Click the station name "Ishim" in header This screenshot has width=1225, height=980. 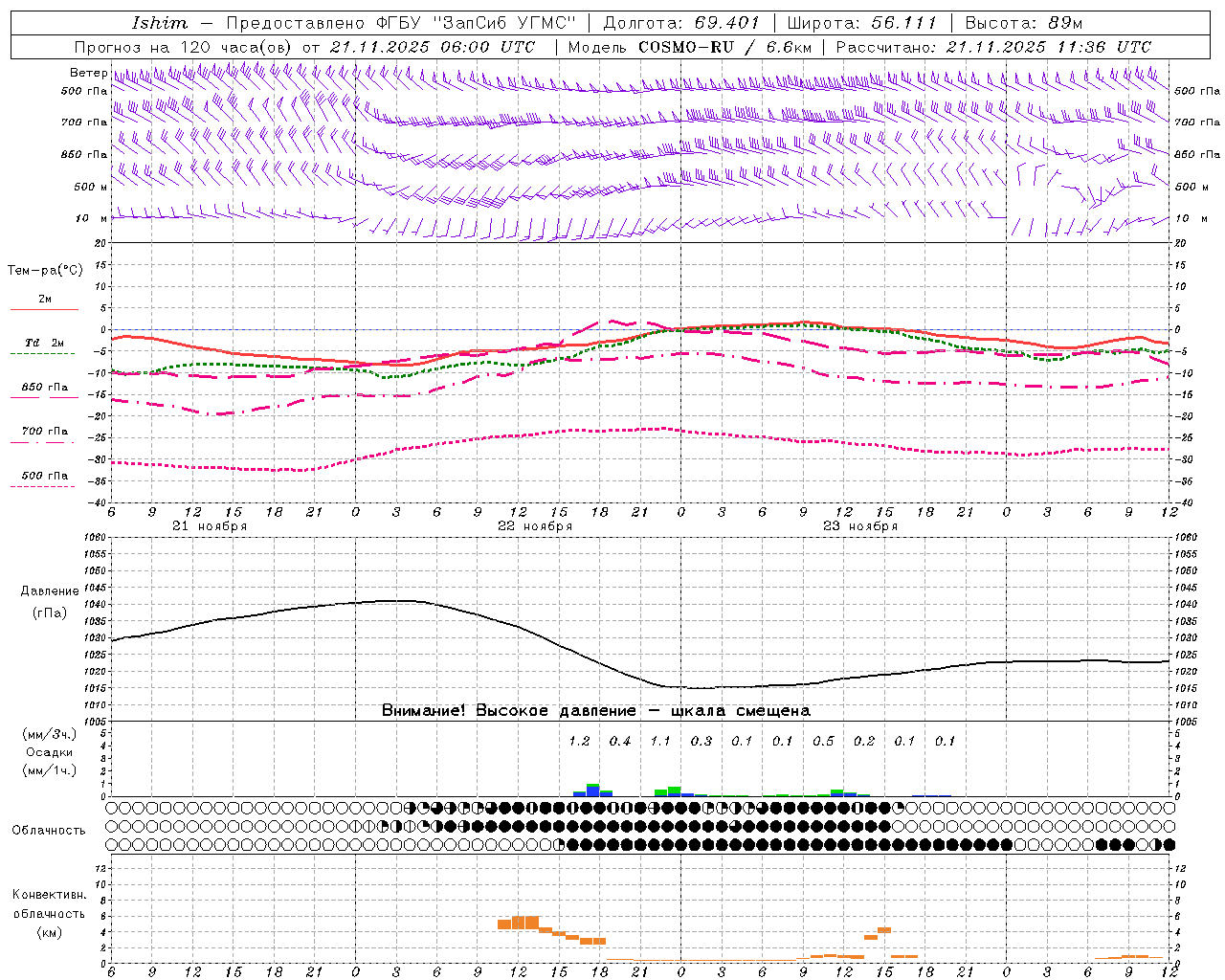[160, 23]
